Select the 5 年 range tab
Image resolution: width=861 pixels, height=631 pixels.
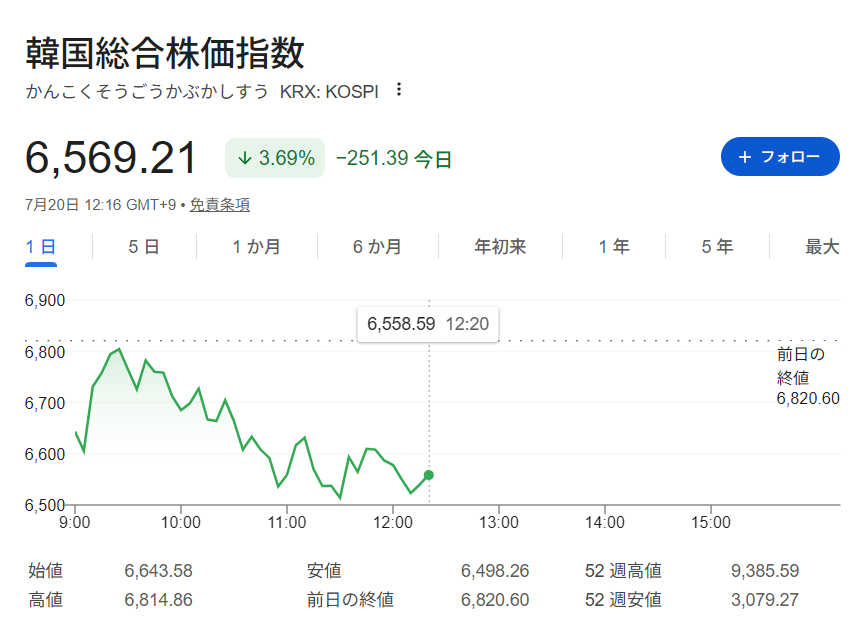717,247
